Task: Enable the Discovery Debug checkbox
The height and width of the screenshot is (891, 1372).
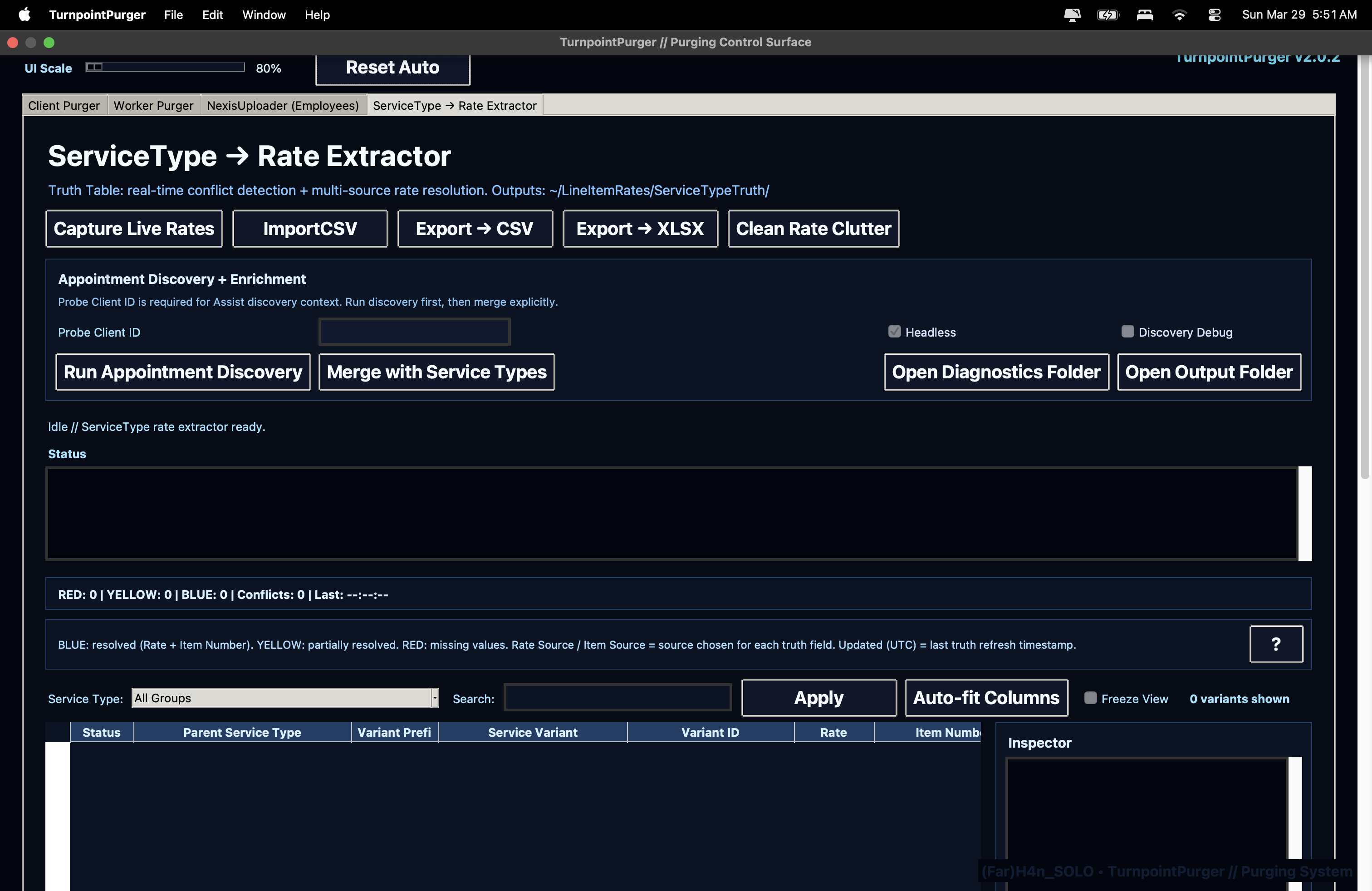Action: point(1127,331)
